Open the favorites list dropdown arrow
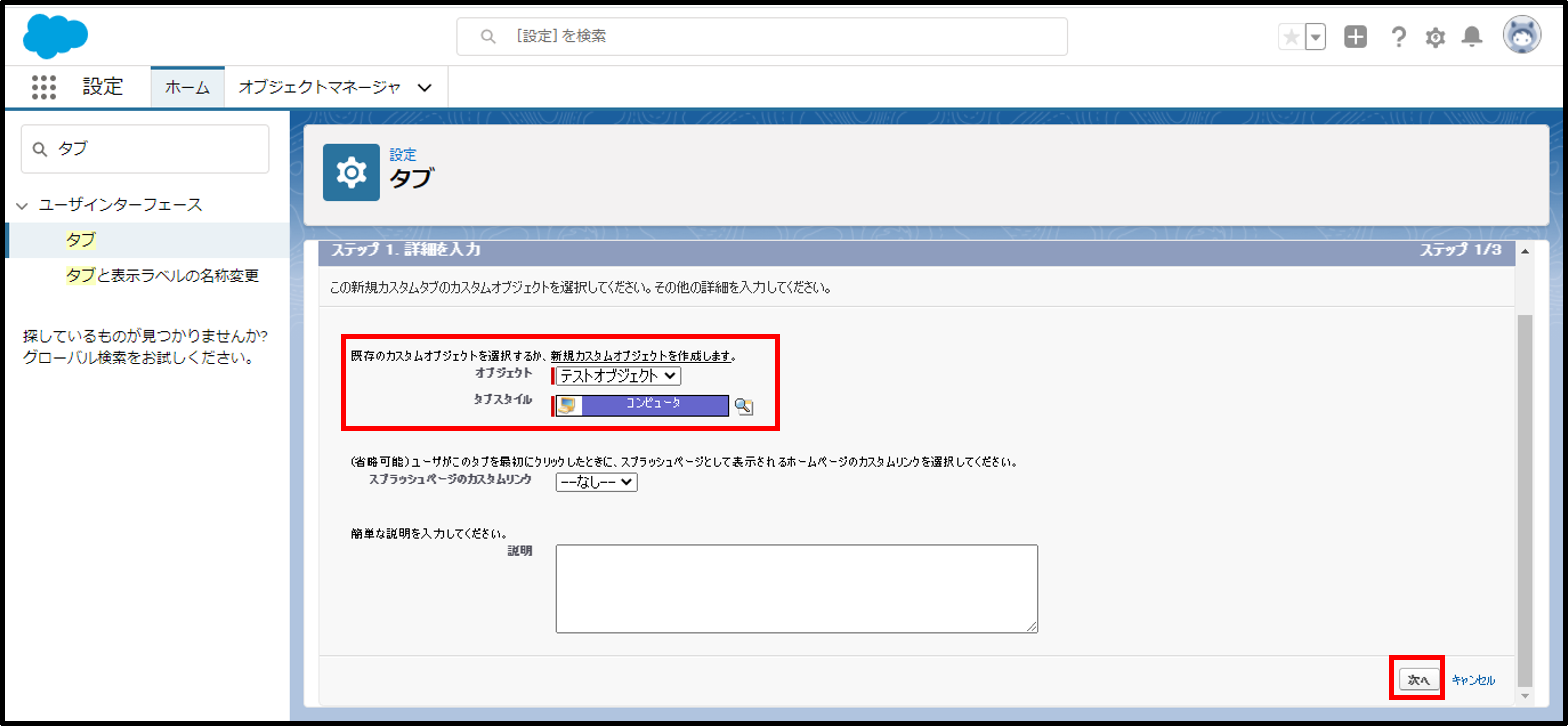 pyautogui.click(x=1316, y=37)
